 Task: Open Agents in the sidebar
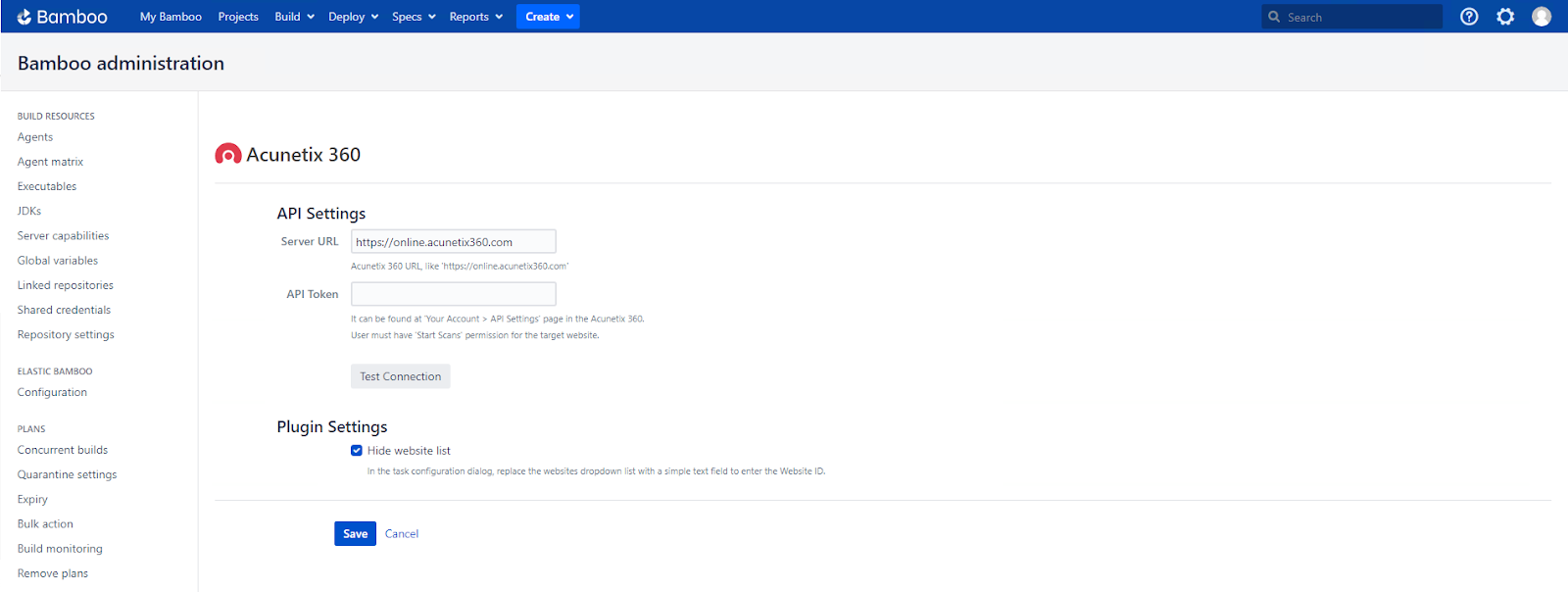click(x=35, y=137)
